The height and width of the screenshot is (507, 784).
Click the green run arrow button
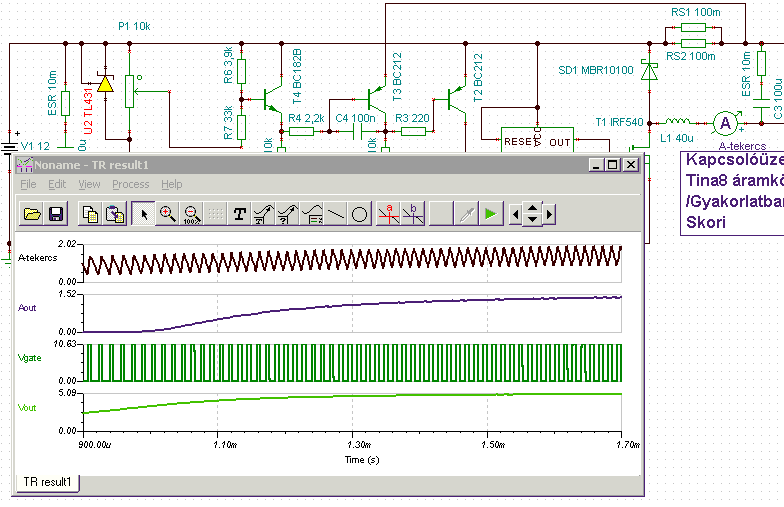coord(489,213)
